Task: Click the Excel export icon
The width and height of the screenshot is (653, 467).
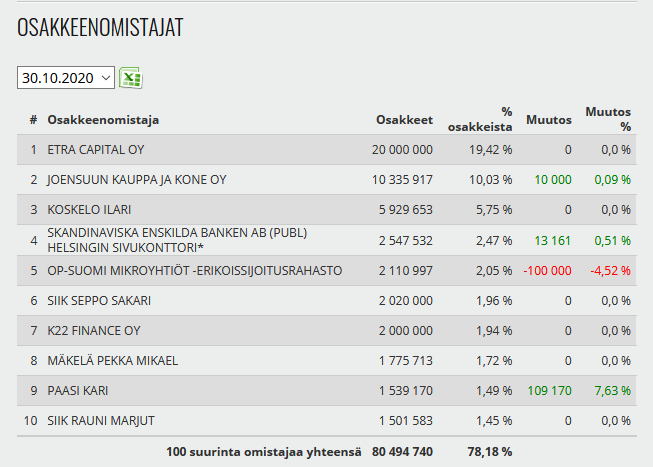Action: coord(130,78)
